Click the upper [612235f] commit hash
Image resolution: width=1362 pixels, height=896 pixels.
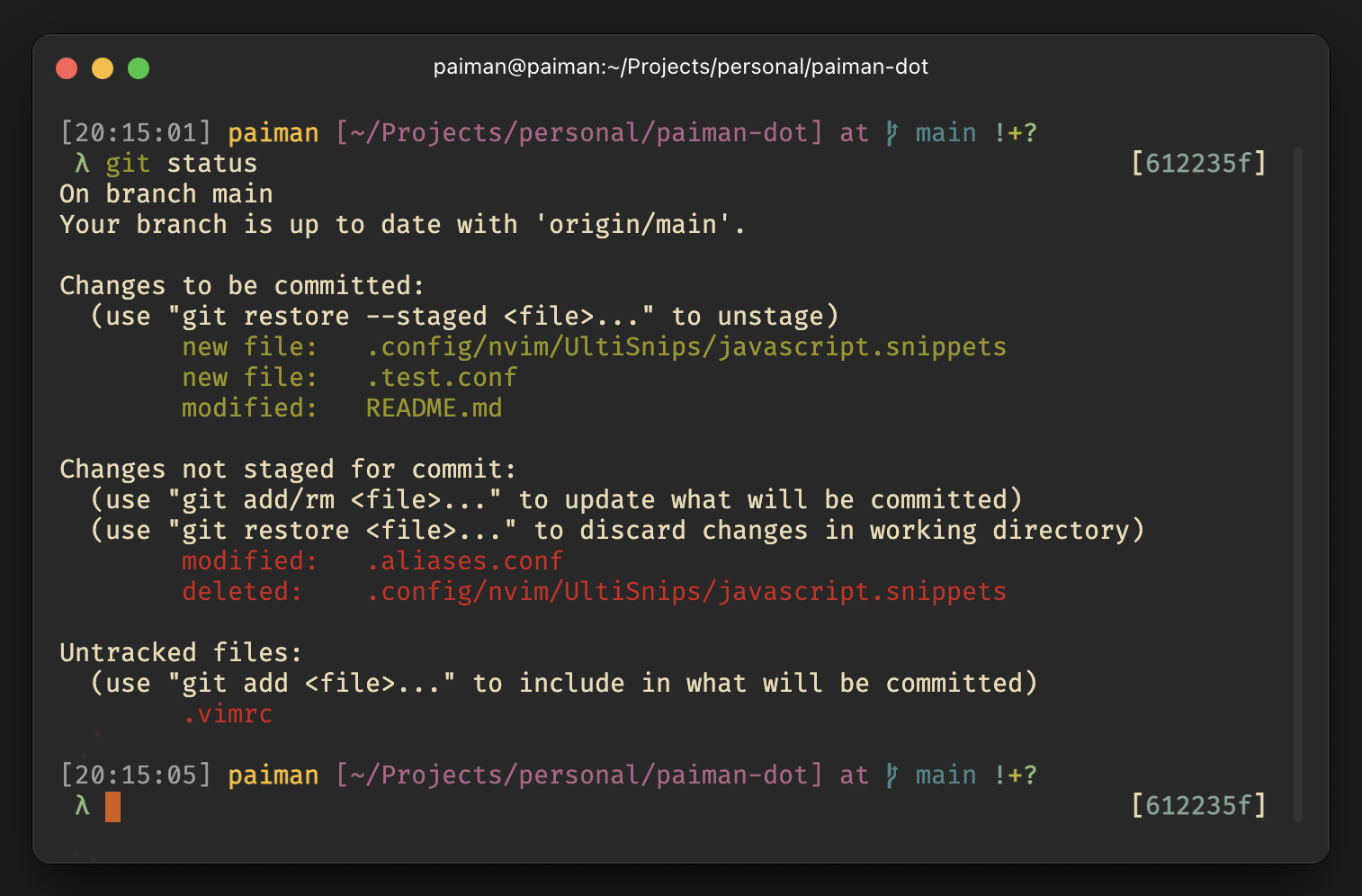pos(1198,164)
